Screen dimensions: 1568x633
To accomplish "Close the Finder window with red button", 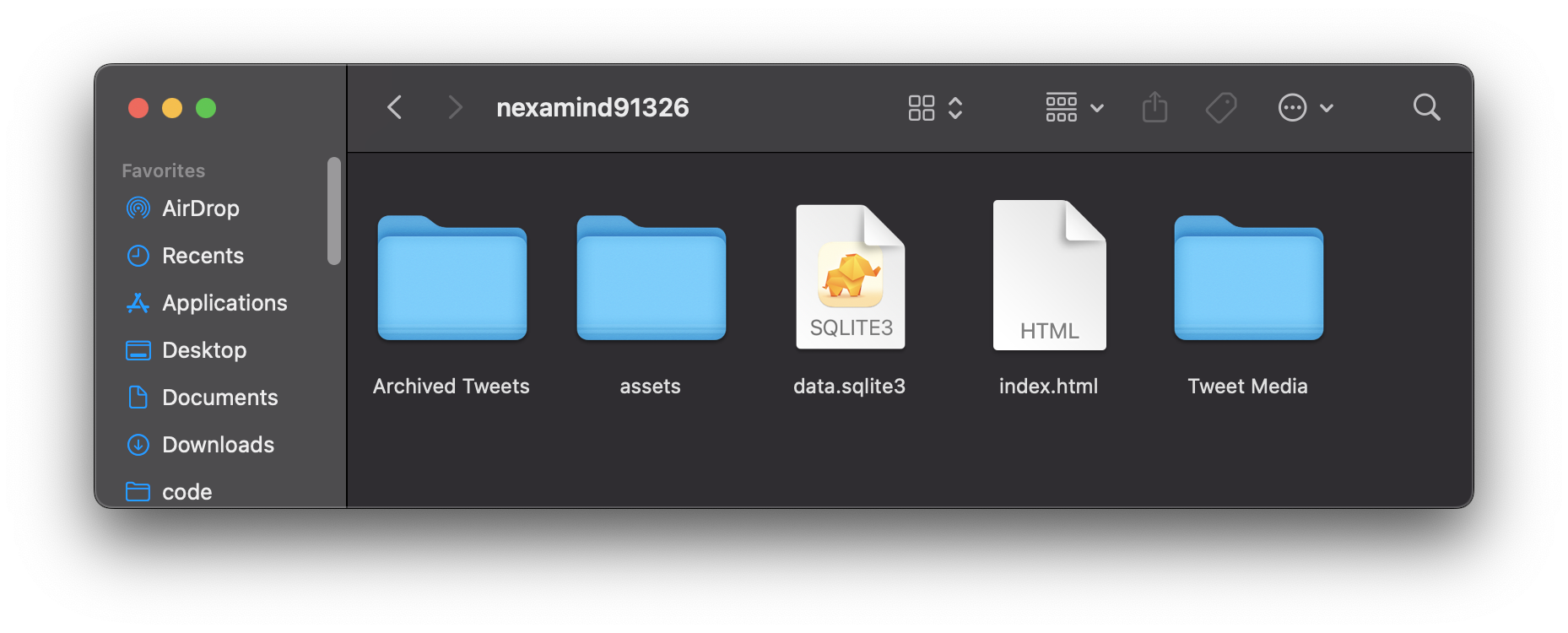I will (x=138, y=108).
